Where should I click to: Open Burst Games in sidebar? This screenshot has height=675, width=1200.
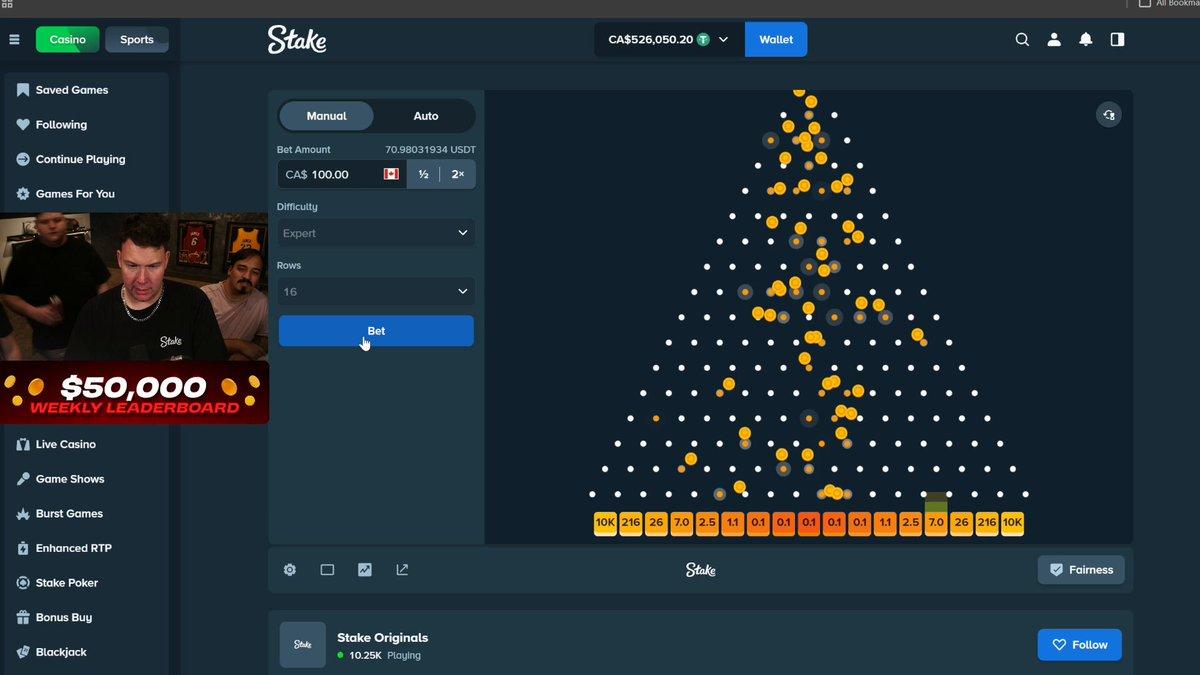(86, 514)
